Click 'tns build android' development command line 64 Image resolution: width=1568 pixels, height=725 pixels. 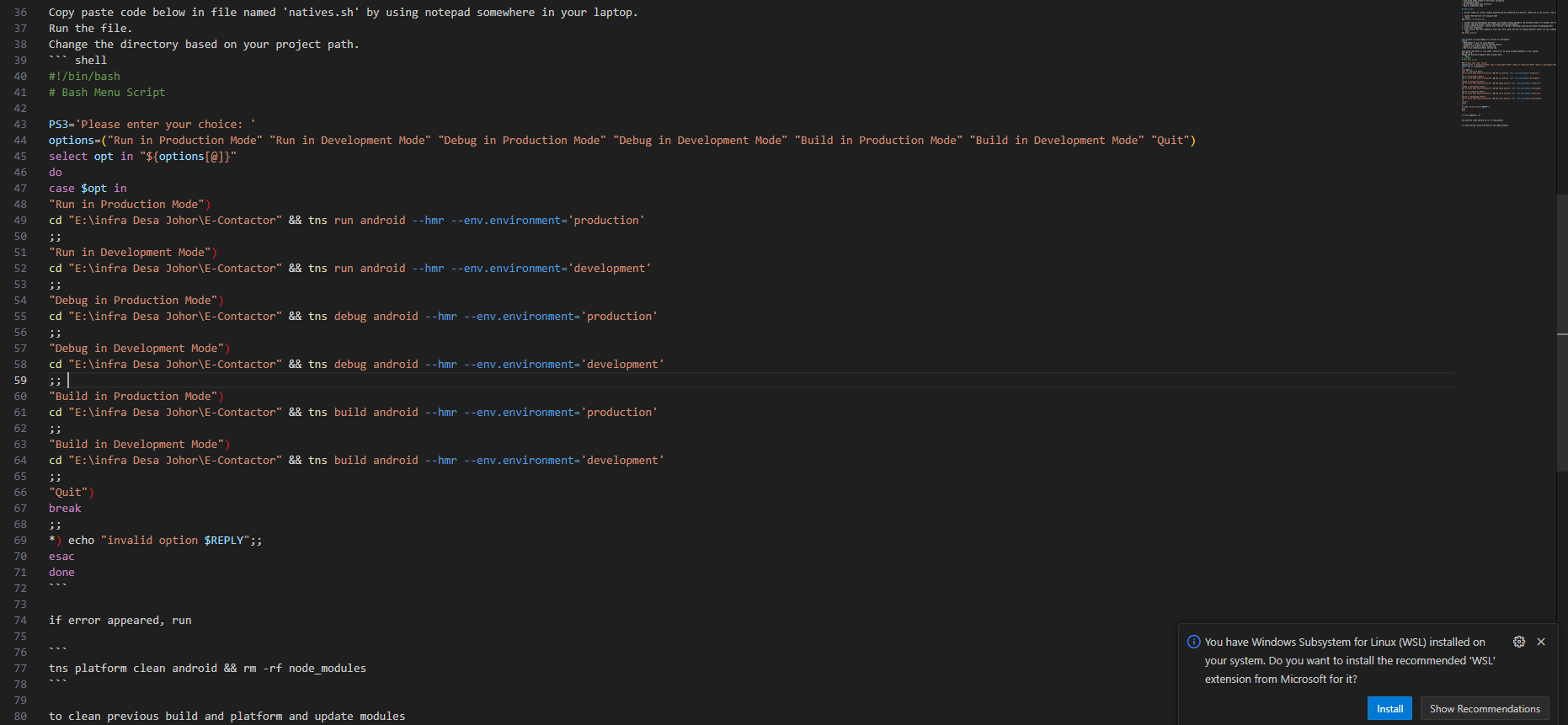click(357, 461)
